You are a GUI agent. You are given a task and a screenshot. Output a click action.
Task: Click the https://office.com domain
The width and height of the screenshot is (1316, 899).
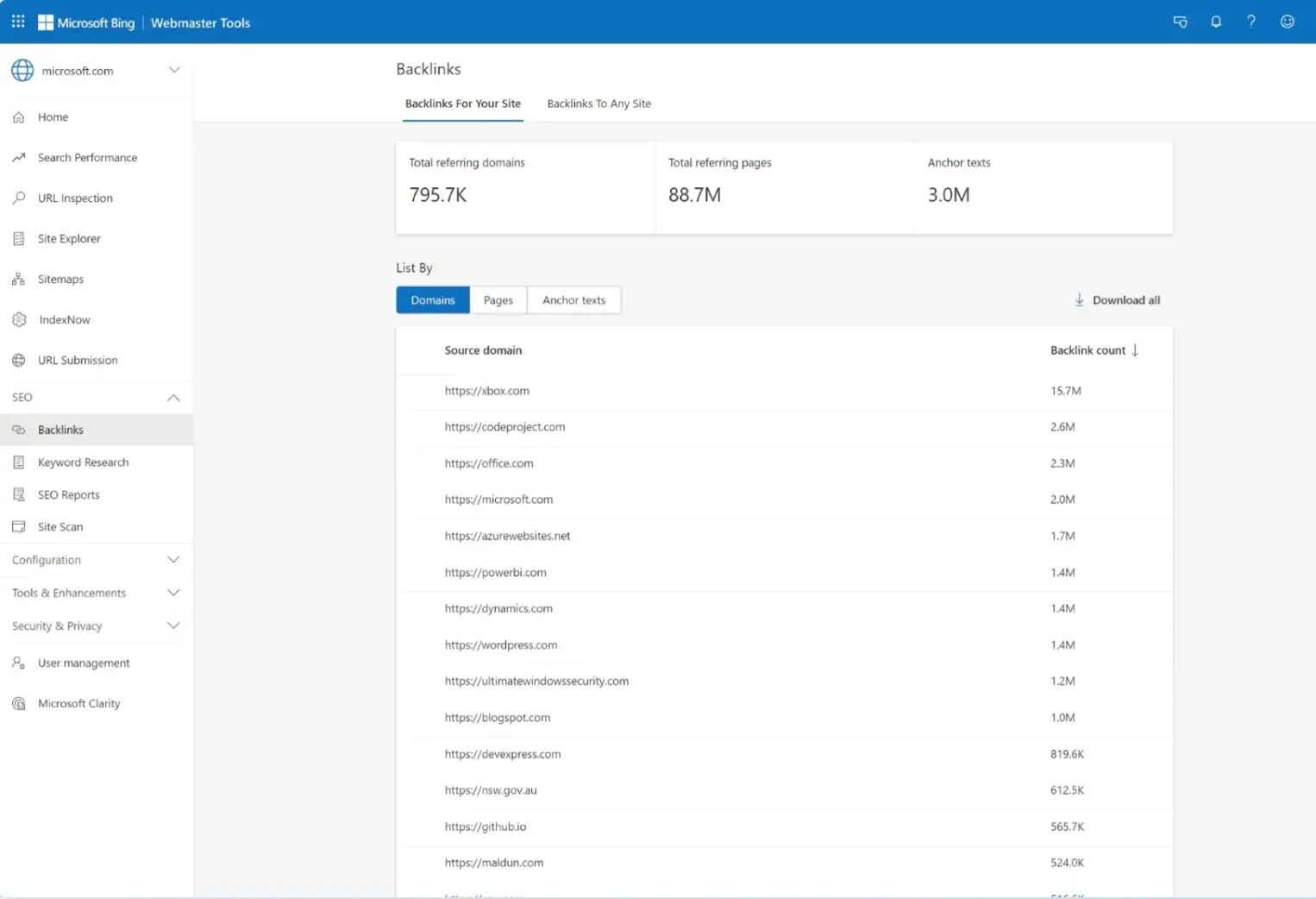(489, 463)
